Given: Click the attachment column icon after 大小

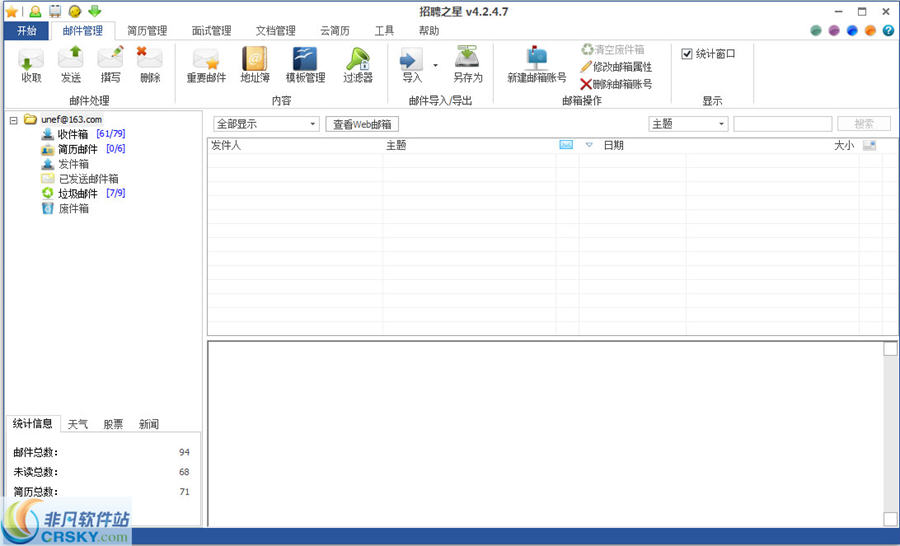Looking at the screenshot, I should [870, 146].
